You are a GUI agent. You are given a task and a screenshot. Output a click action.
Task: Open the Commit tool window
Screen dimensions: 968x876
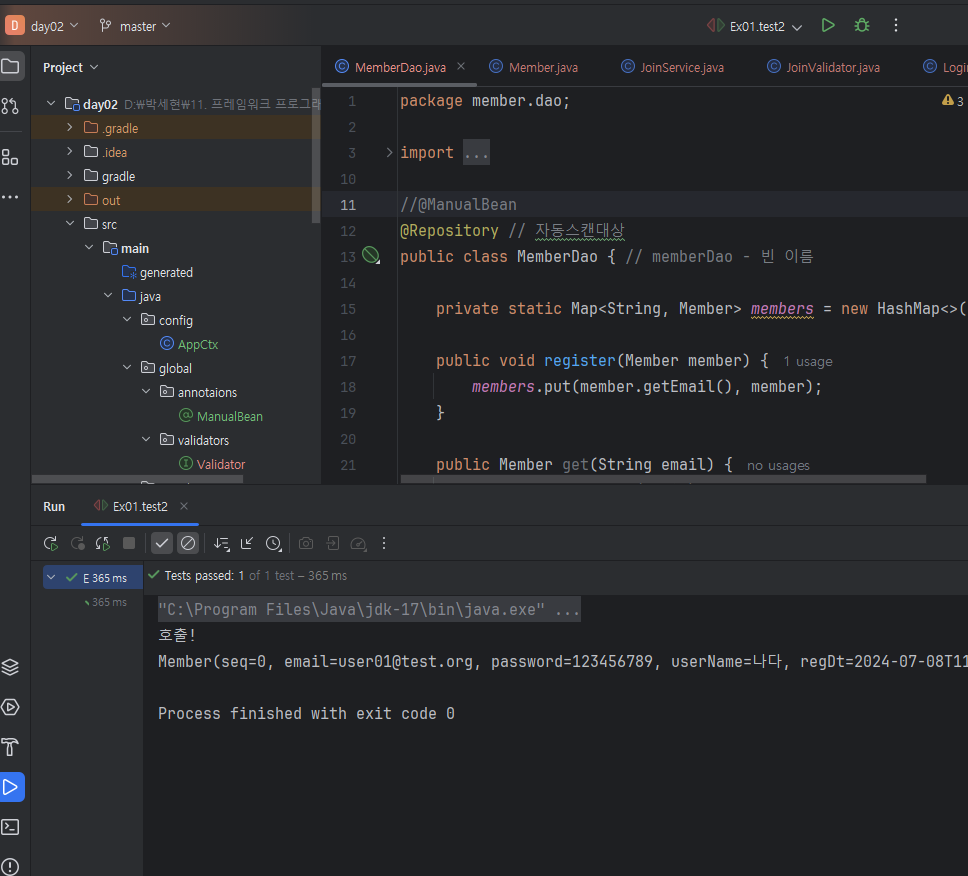pyautogui.click(x=11, y=106)
